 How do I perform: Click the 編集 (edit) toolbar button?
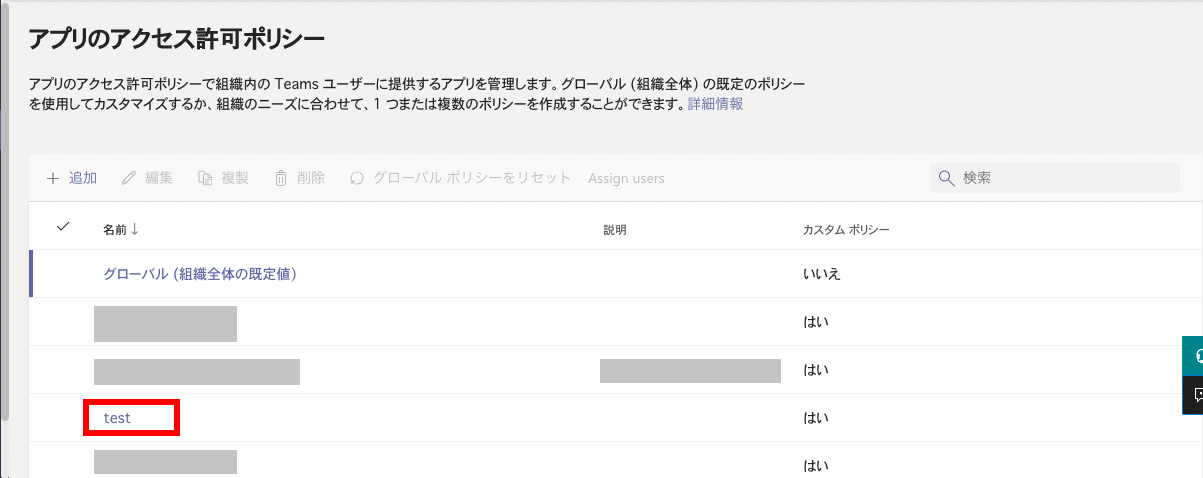click(147, 178)
